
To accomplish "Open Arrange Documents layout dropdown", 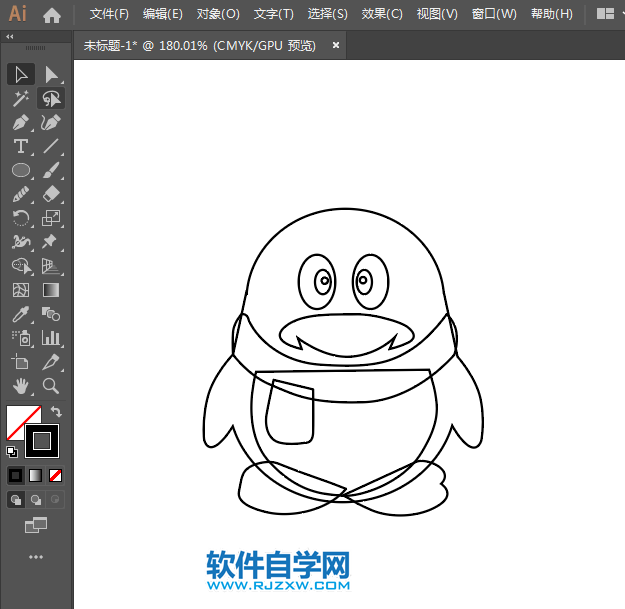I will [610, 14].
